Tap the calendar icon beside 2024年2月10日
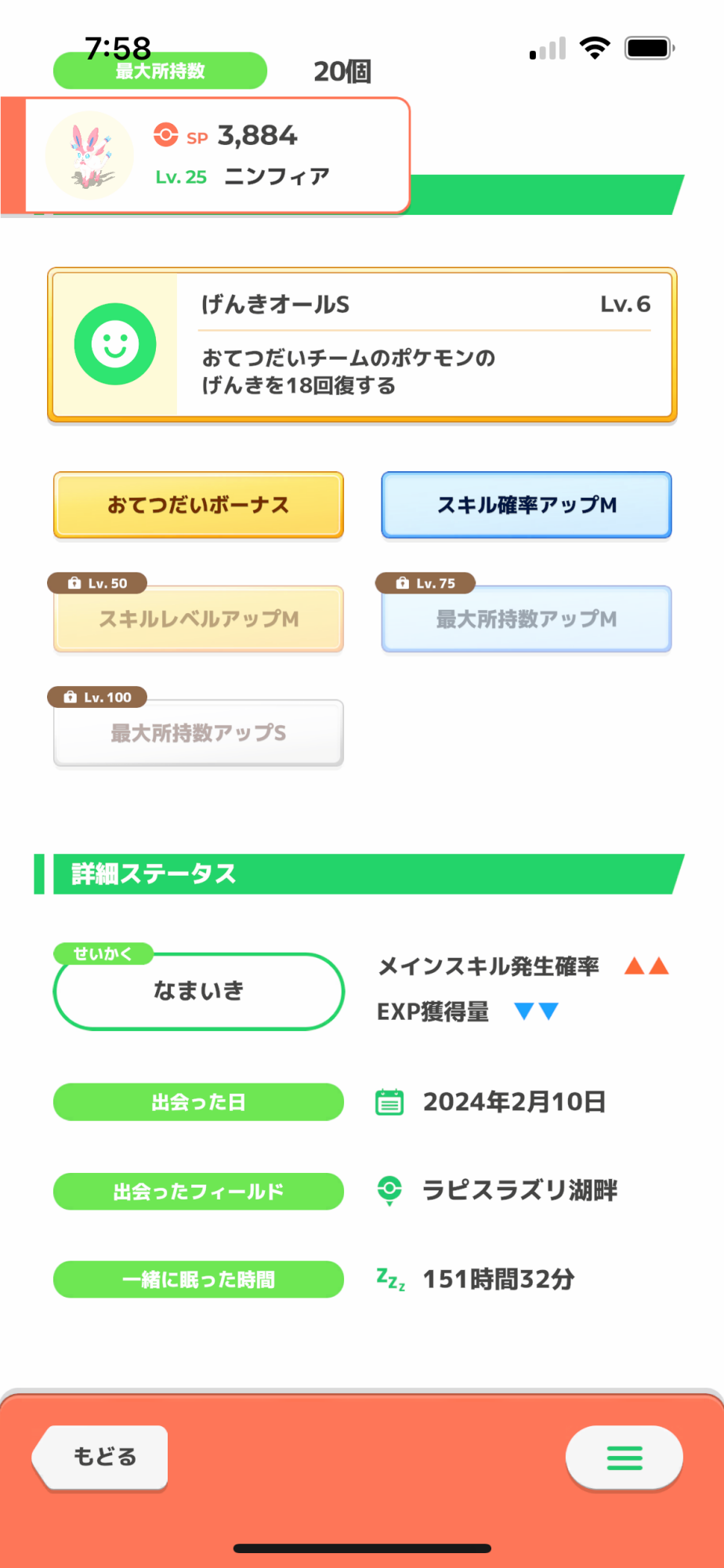The height and width of the screenshot is (1568, 724). pos(389,1102)
